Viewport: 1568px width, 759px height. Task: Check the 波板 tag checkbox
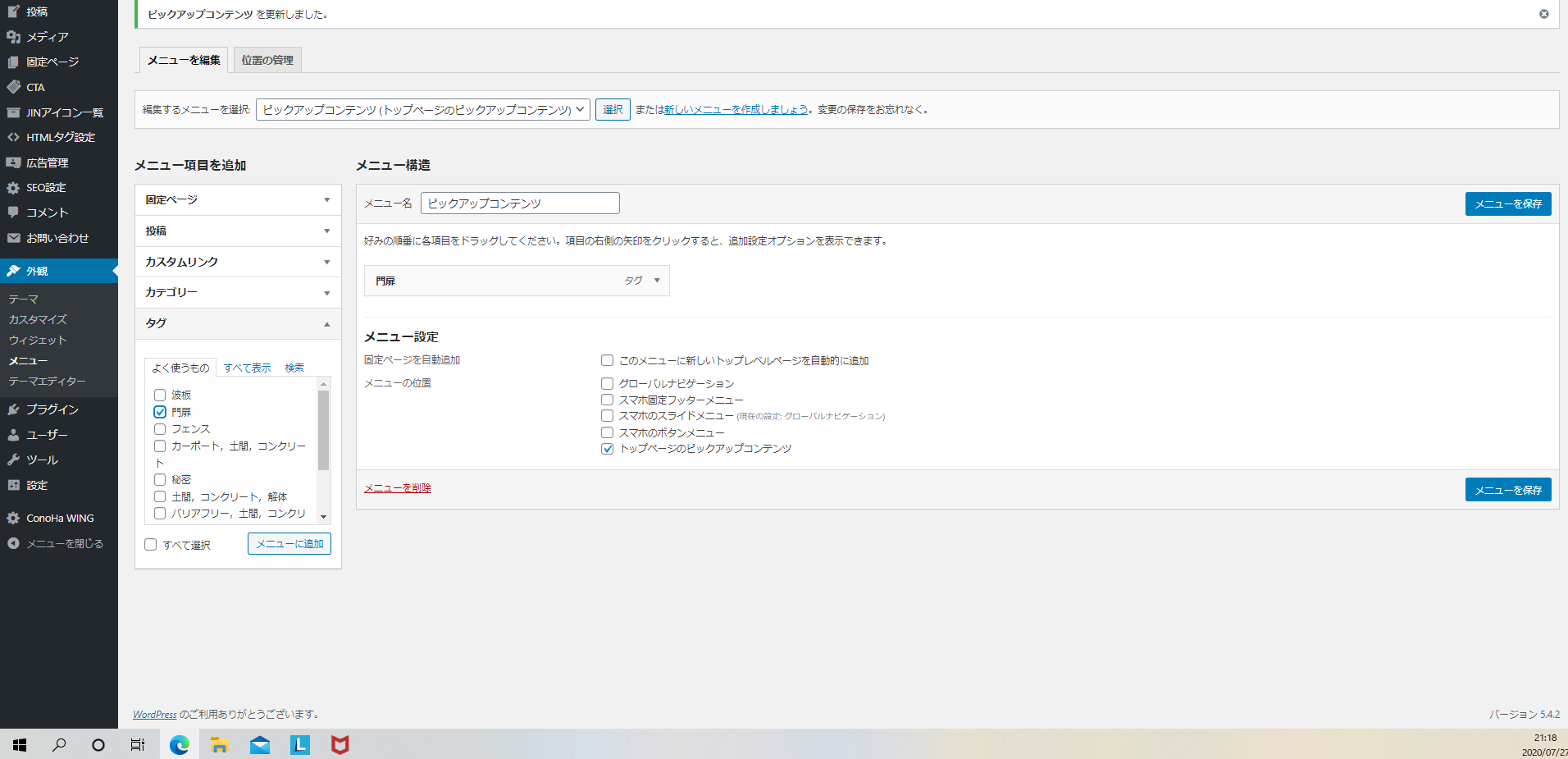(160, 396)
